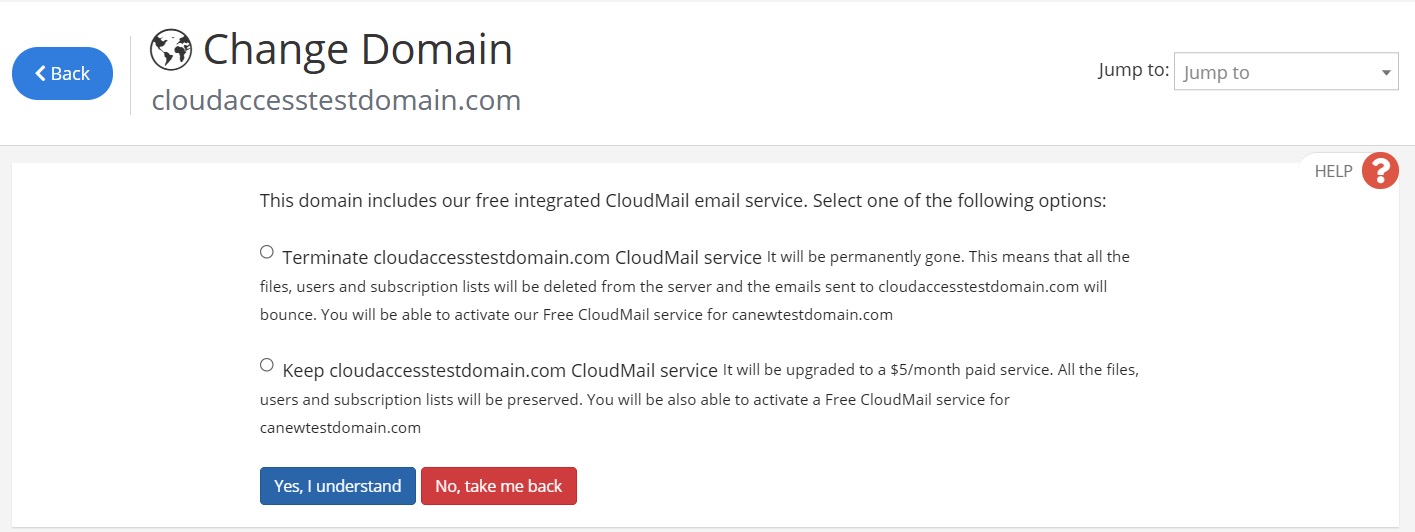Click the Jump to dropdown arrow
This screenshot has width=1415, height=532.
(x=1386, y=73)
